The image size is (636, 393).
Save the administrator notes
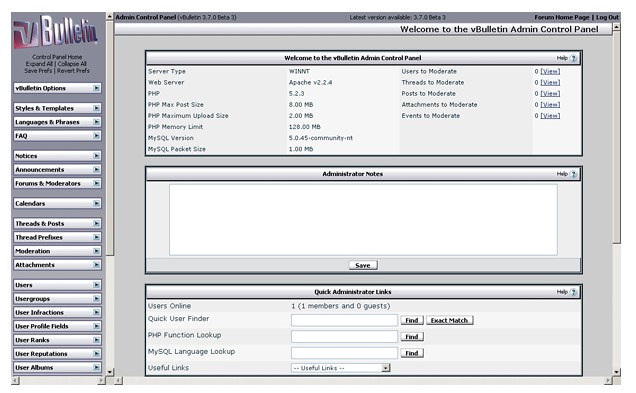[363, 266]
